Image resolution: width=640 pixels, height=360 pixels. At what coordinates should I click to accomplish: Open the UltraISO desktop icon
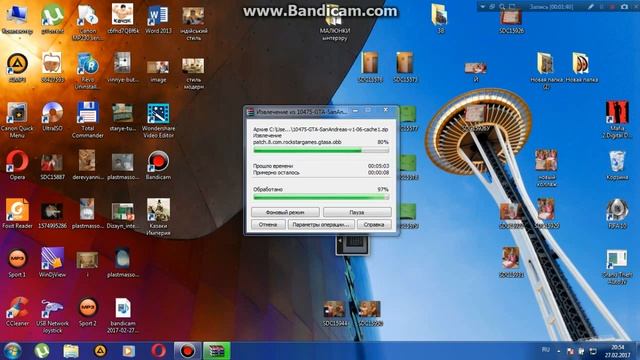52,116
